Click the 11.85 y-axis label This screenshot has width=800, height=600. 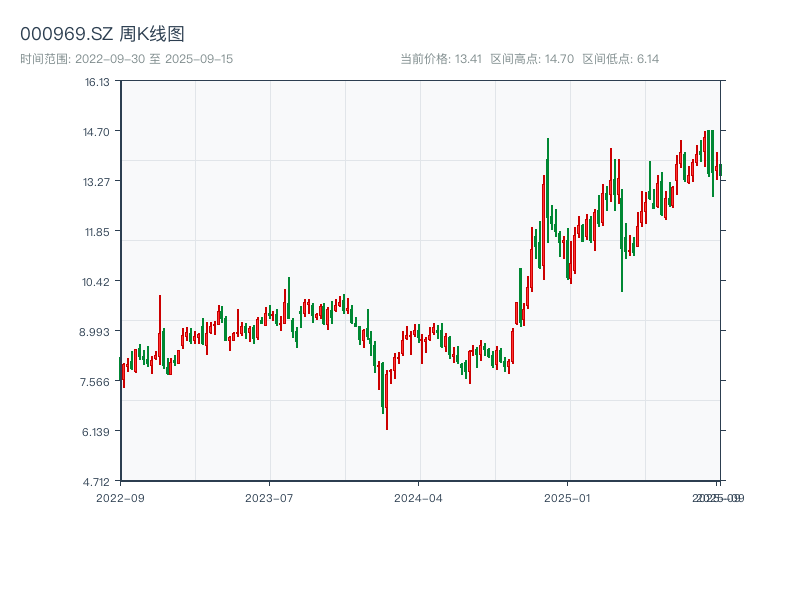(97, 232)
